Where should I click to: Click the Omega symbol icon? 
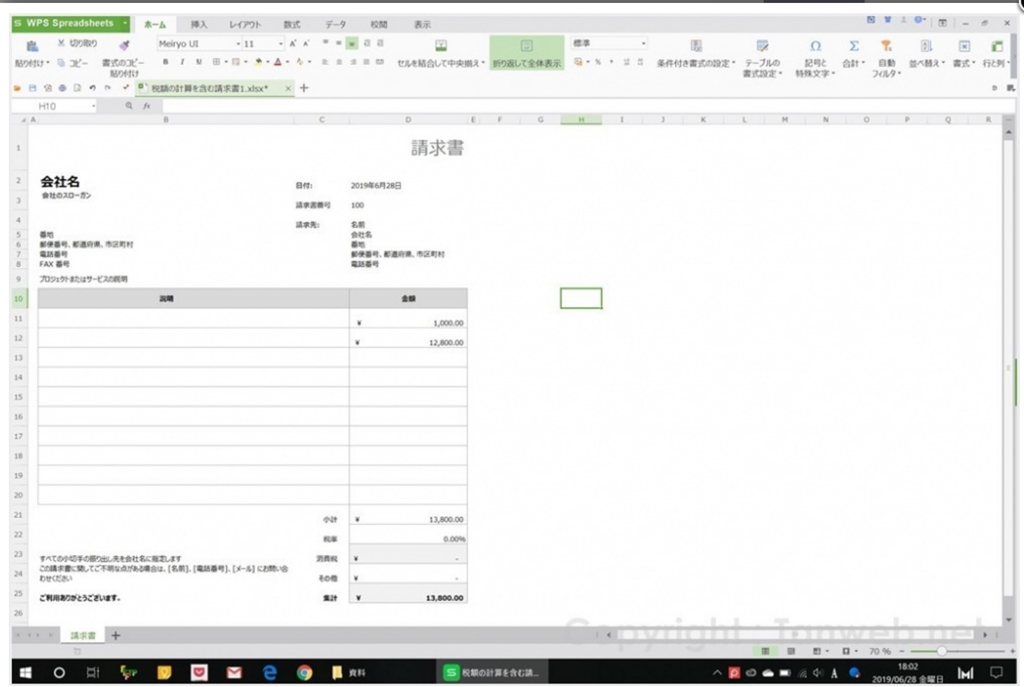coord(815,46)
